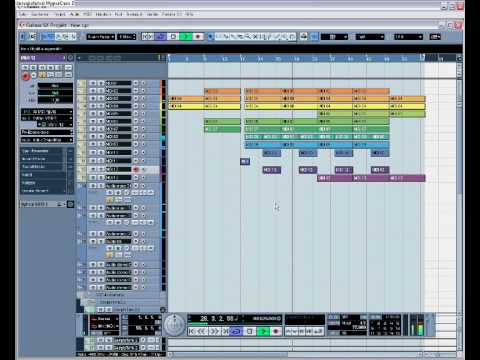Open the color selector dropdown in toolbar

coord(435,37)
